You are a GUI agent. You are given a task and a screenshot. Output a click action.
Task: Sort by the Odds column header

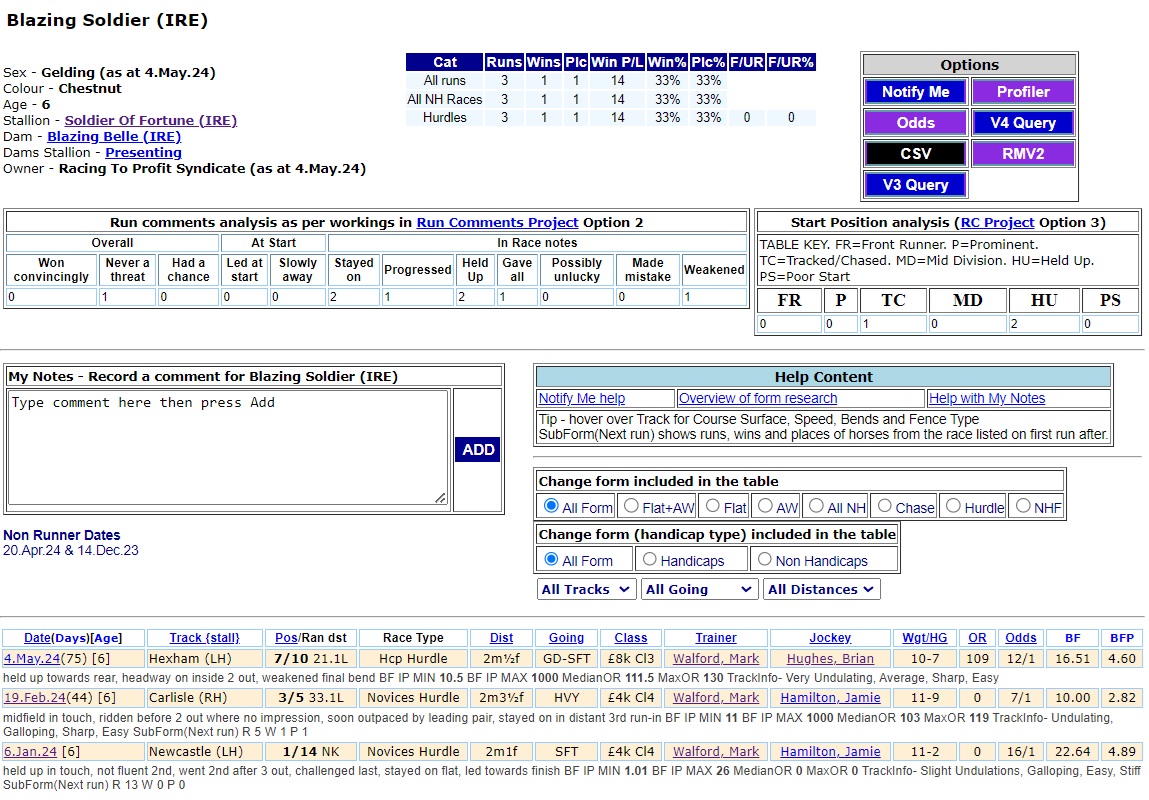click(x=1021, y=638)
